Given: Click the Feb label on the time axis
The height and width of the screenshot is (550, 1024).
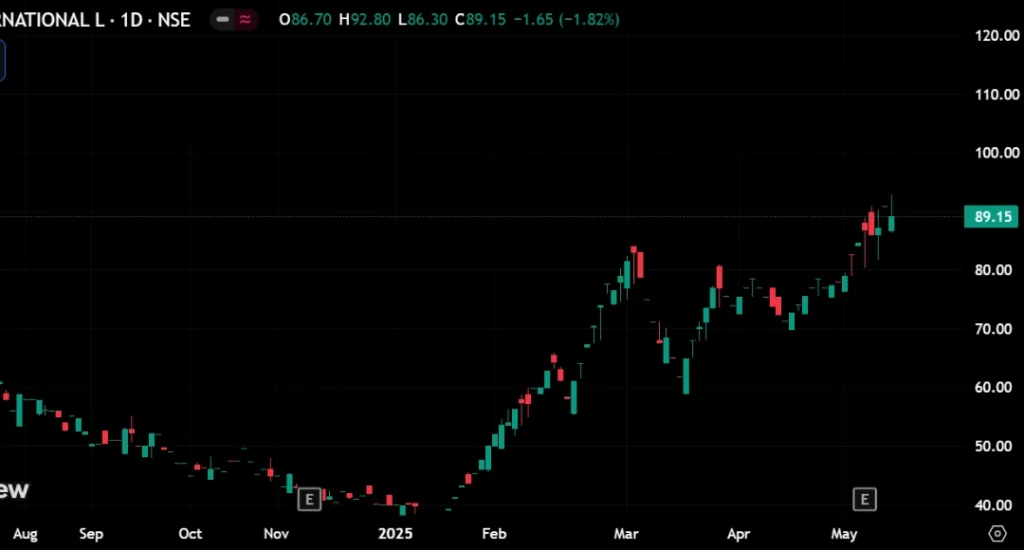Looking at the screenshot, I should point(494,534).
